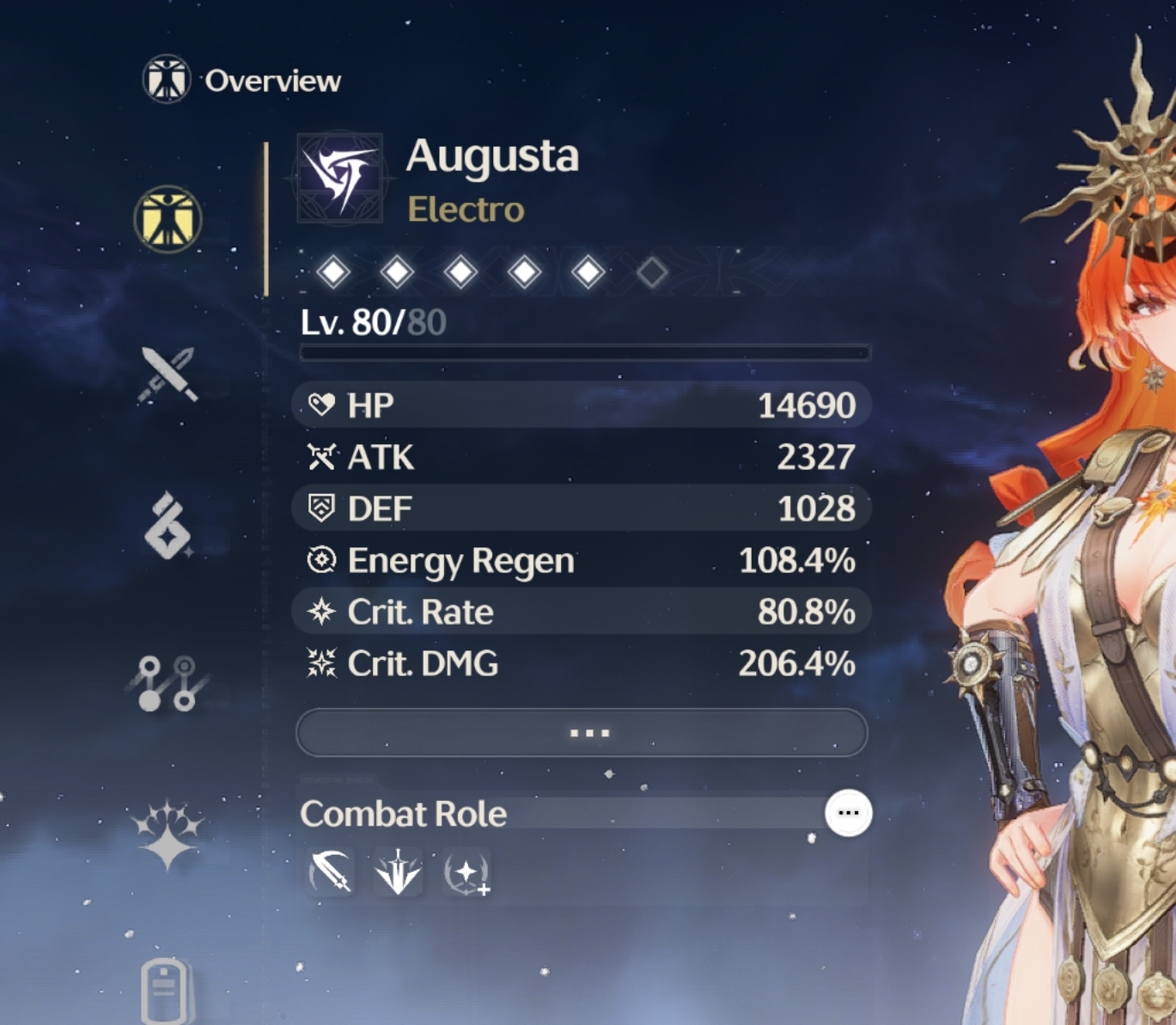1176x1025 pixels.
Task: Expand the full stats list with dots button
Action: point(582,733)
